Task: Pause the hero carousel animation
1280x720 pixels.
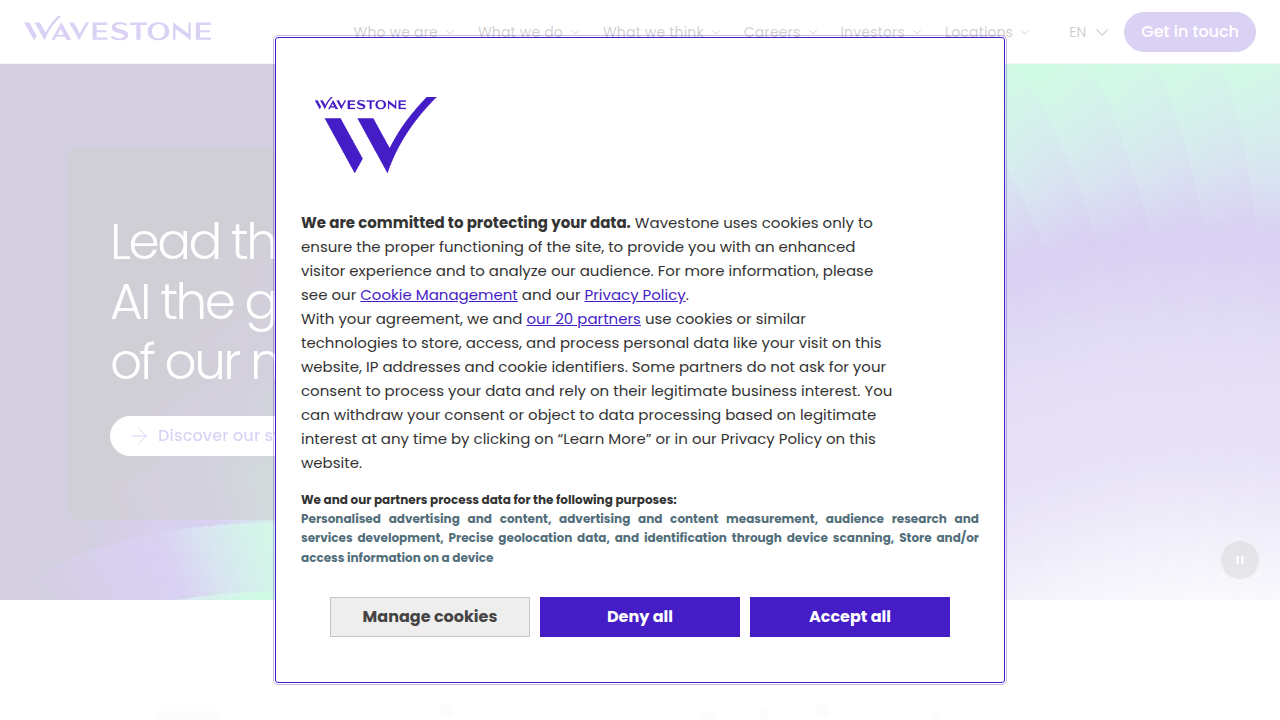Action: pyautogui.click(x=1240, y=560)
